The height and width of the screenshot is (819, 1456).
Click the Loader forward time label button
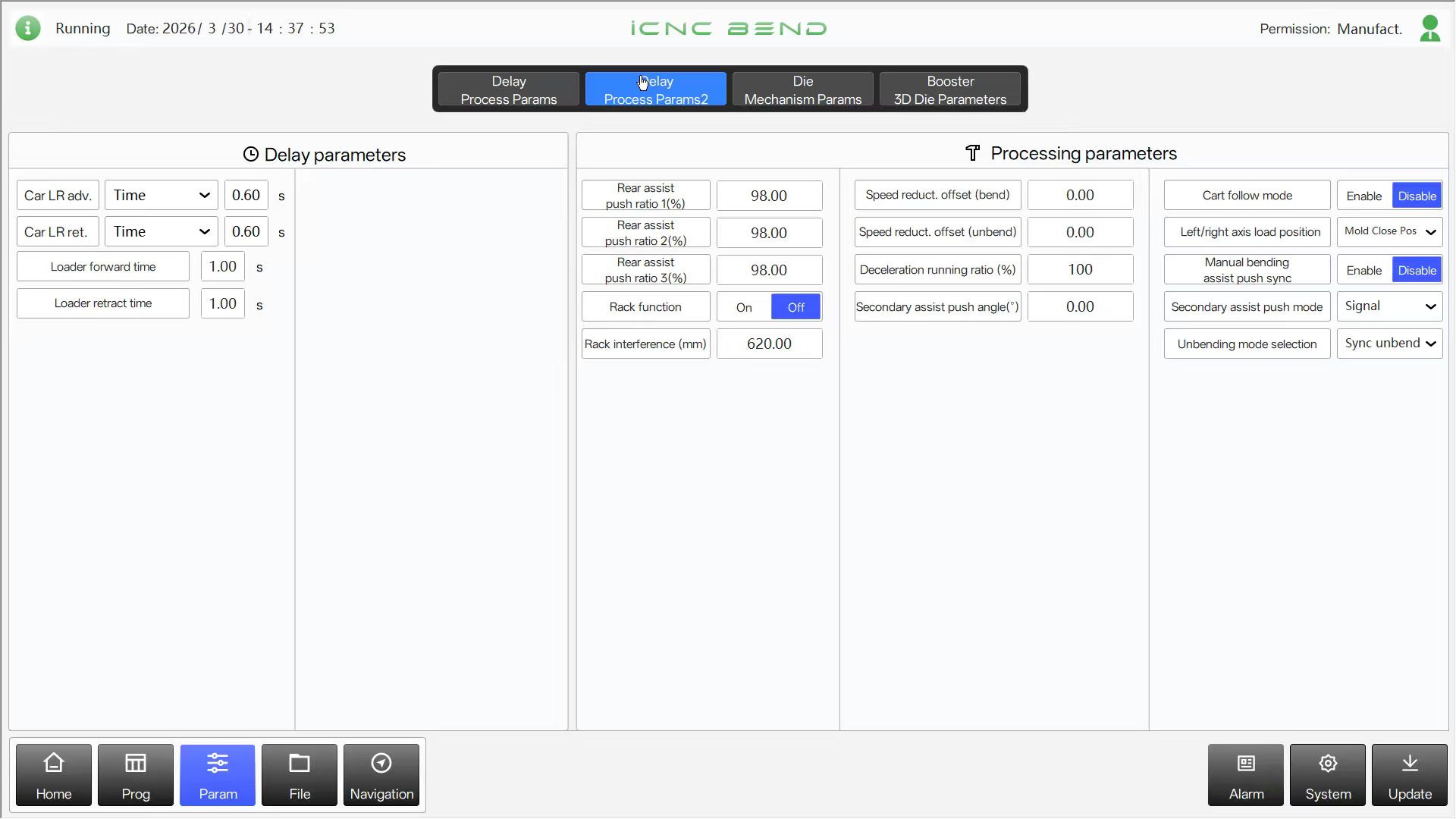[x=103, y=267]
